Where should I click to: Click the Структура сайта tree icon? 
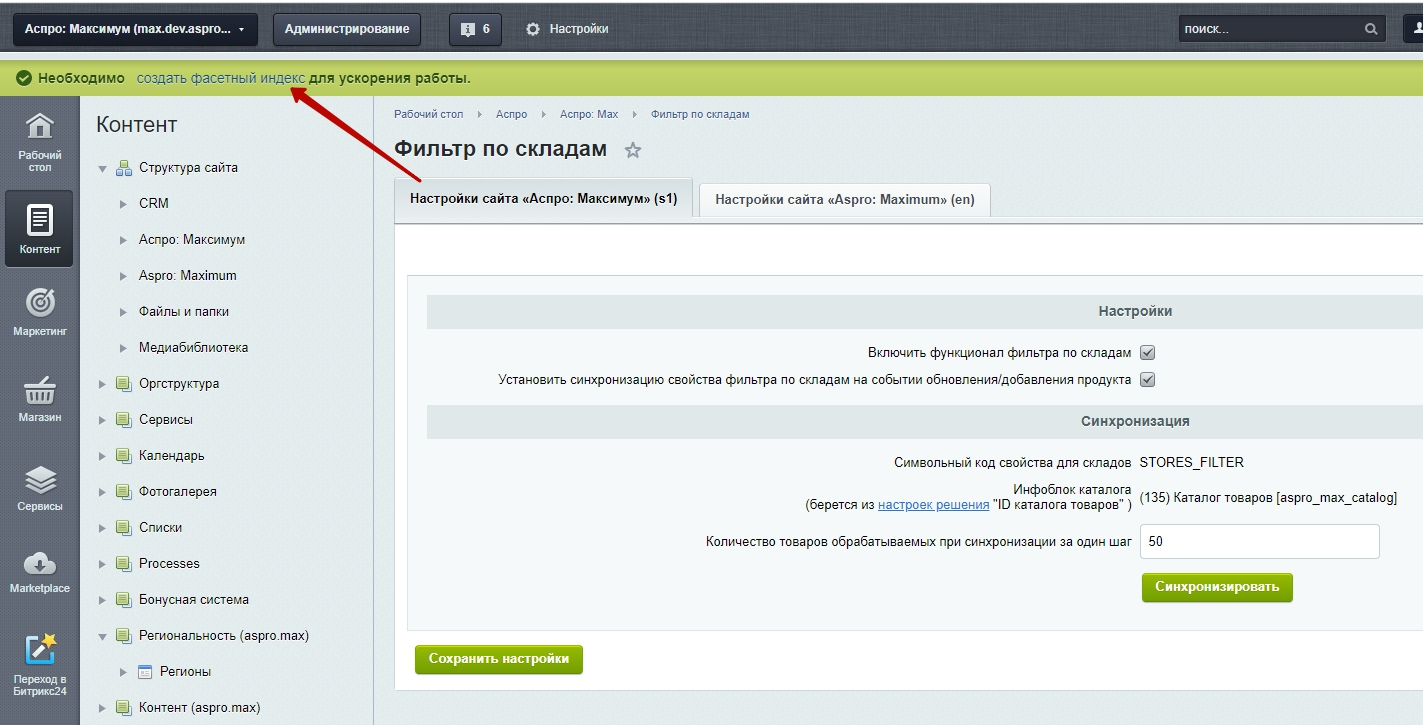pos(124,167)
